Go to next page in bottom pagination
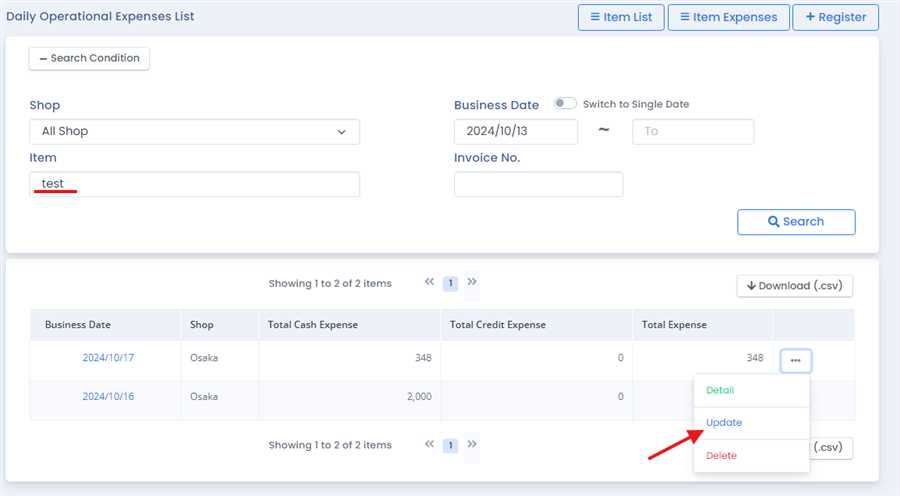This screenshot has height=496, width=900. [472, 444]
